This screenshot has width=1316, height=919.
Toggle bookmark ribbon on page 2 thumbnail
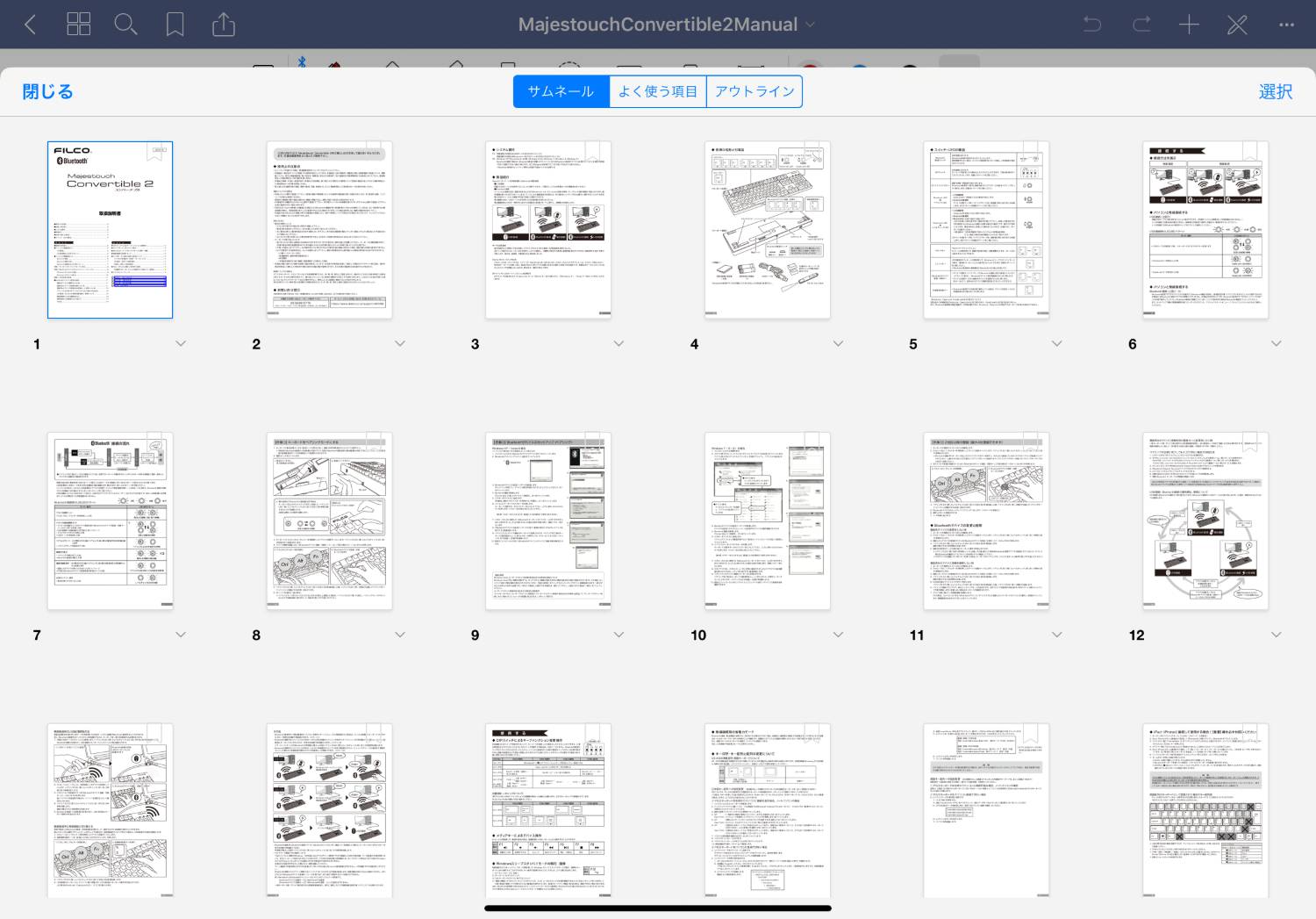tap(375, 151)
